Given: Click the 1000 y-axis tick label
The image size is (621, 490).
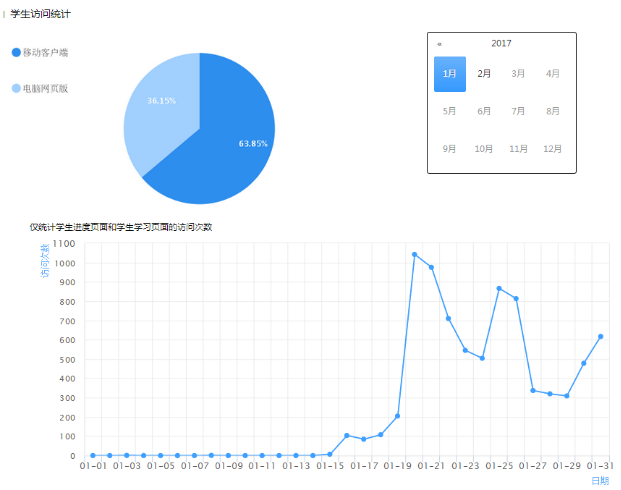Looking at the screenshot, I should (65, 263).
